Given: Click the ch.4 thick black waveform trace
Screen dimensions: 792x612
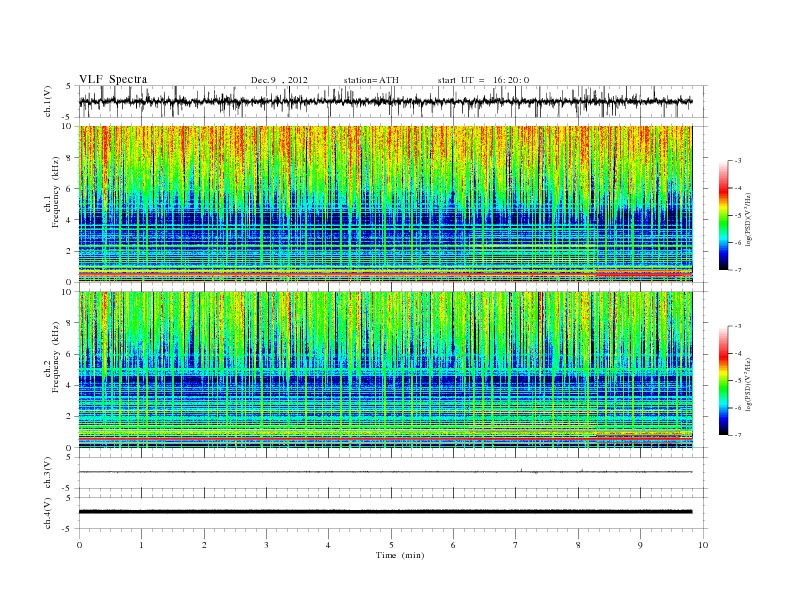Looking at the screenshot, I should 385,512.
